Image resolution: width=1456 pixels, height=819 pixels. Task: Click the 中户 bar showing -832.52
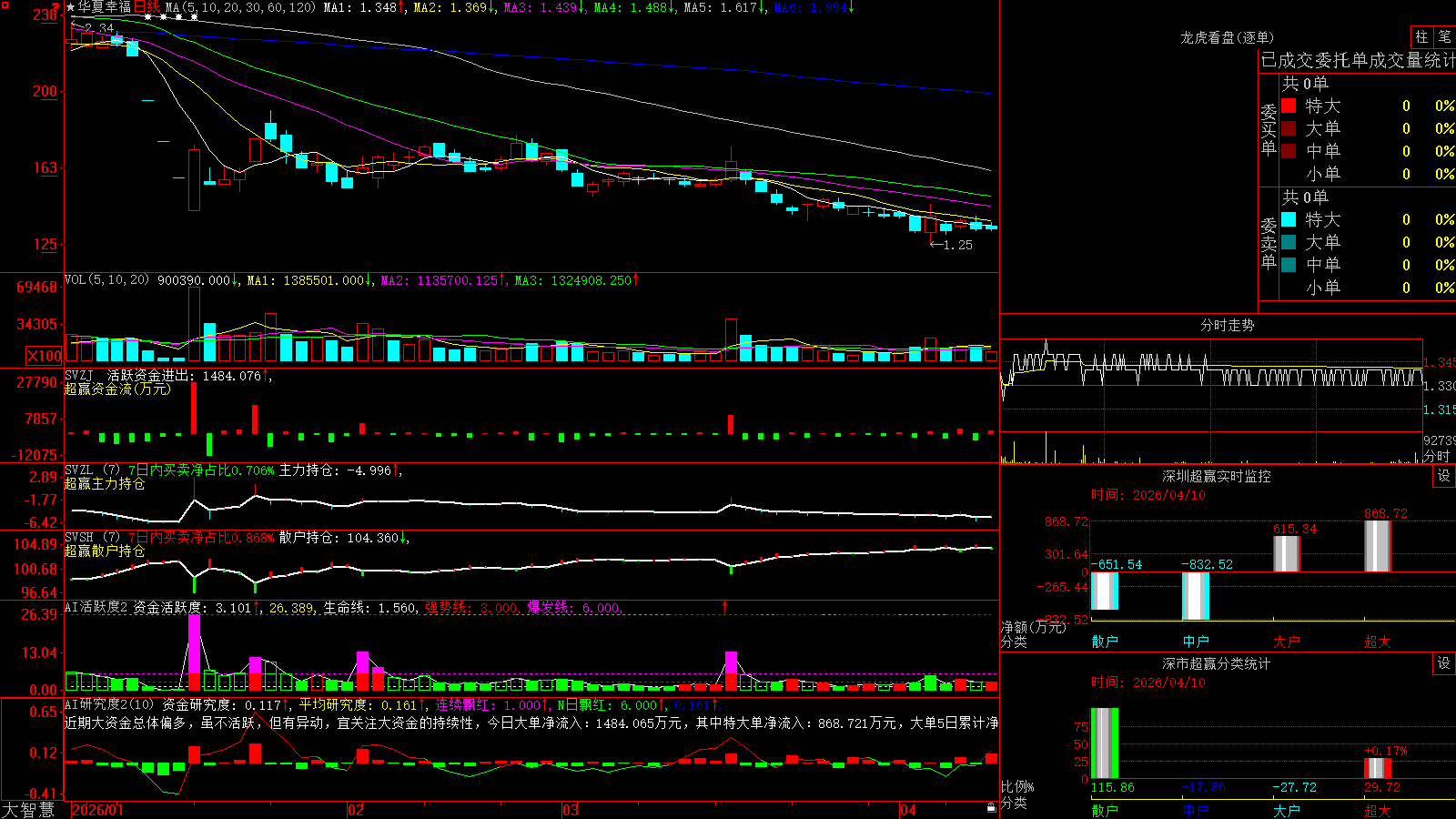click(x=1195, y=596)
